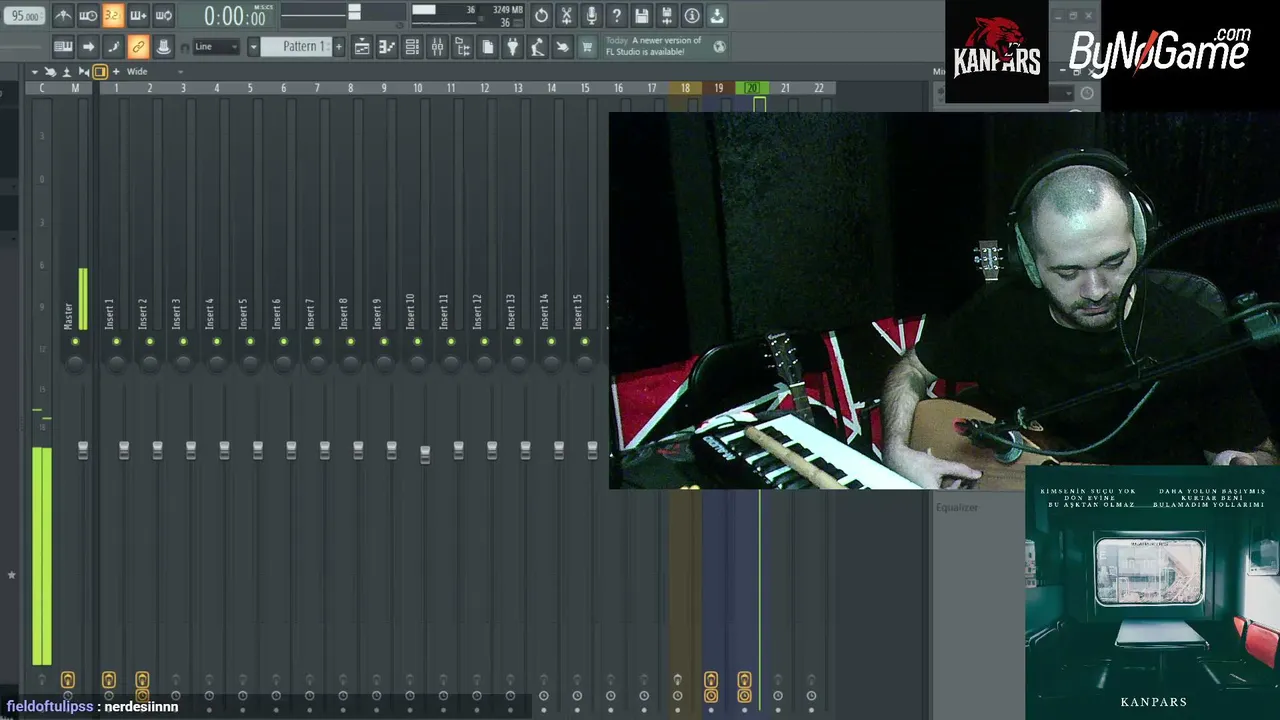Mute Insert 4 with its green LED
Image resolution: width=1280 pixels, height=720 pixels.
click(x=216, y=342)
